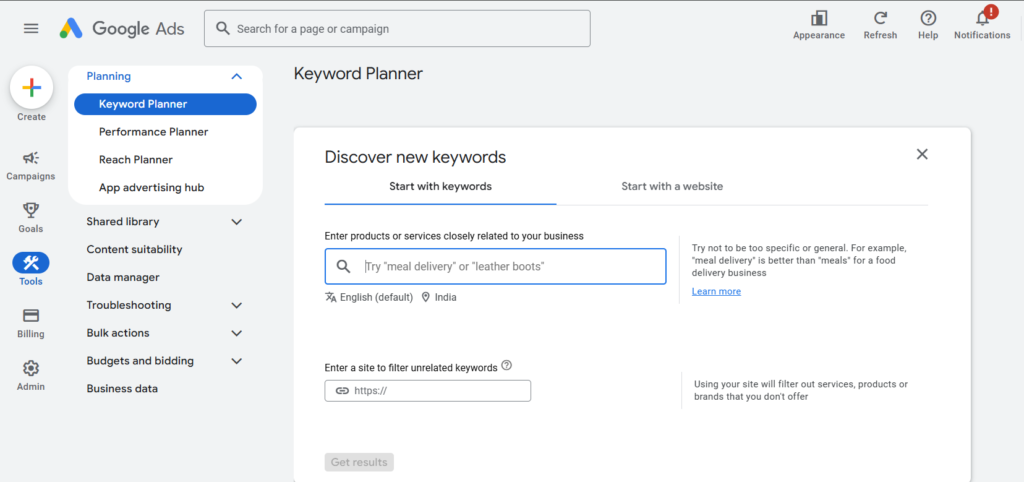The height and width of the screenshot is (482, 1024).
Task: Open the hamburger main menu
Action: pyautogui.click(x=31, y=29)
